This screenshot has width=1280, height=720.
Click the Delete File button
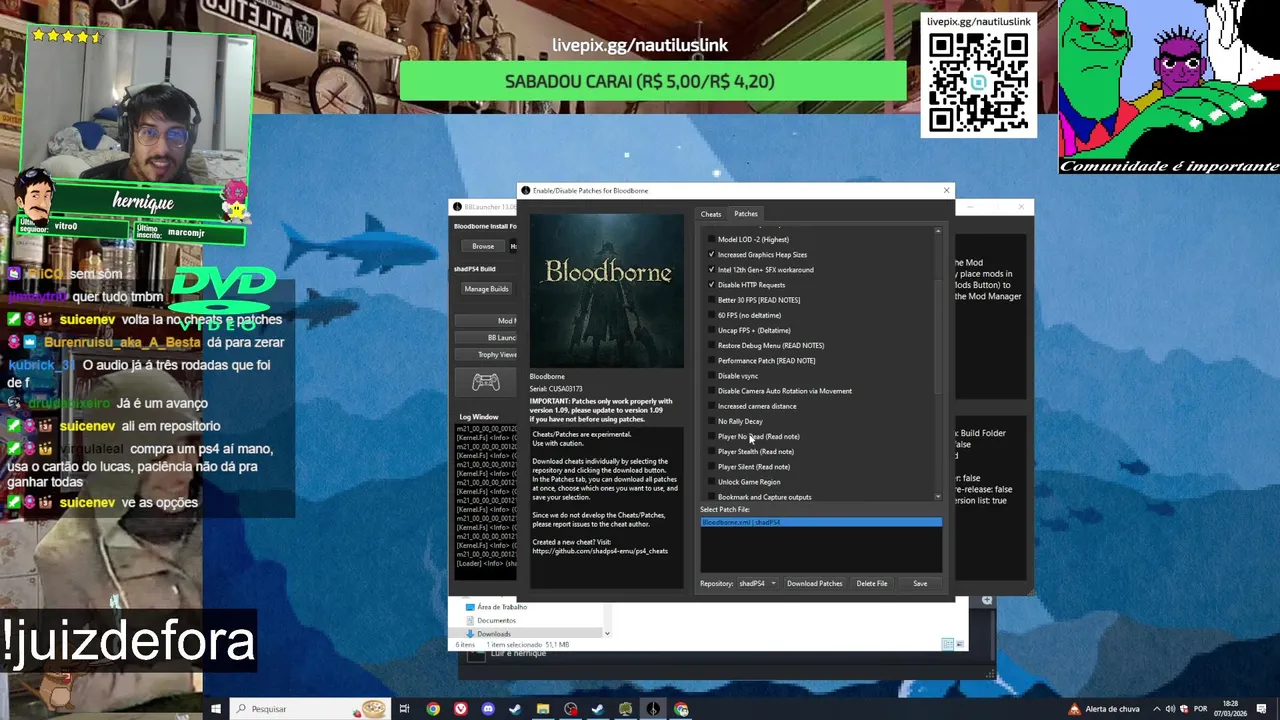872,583
